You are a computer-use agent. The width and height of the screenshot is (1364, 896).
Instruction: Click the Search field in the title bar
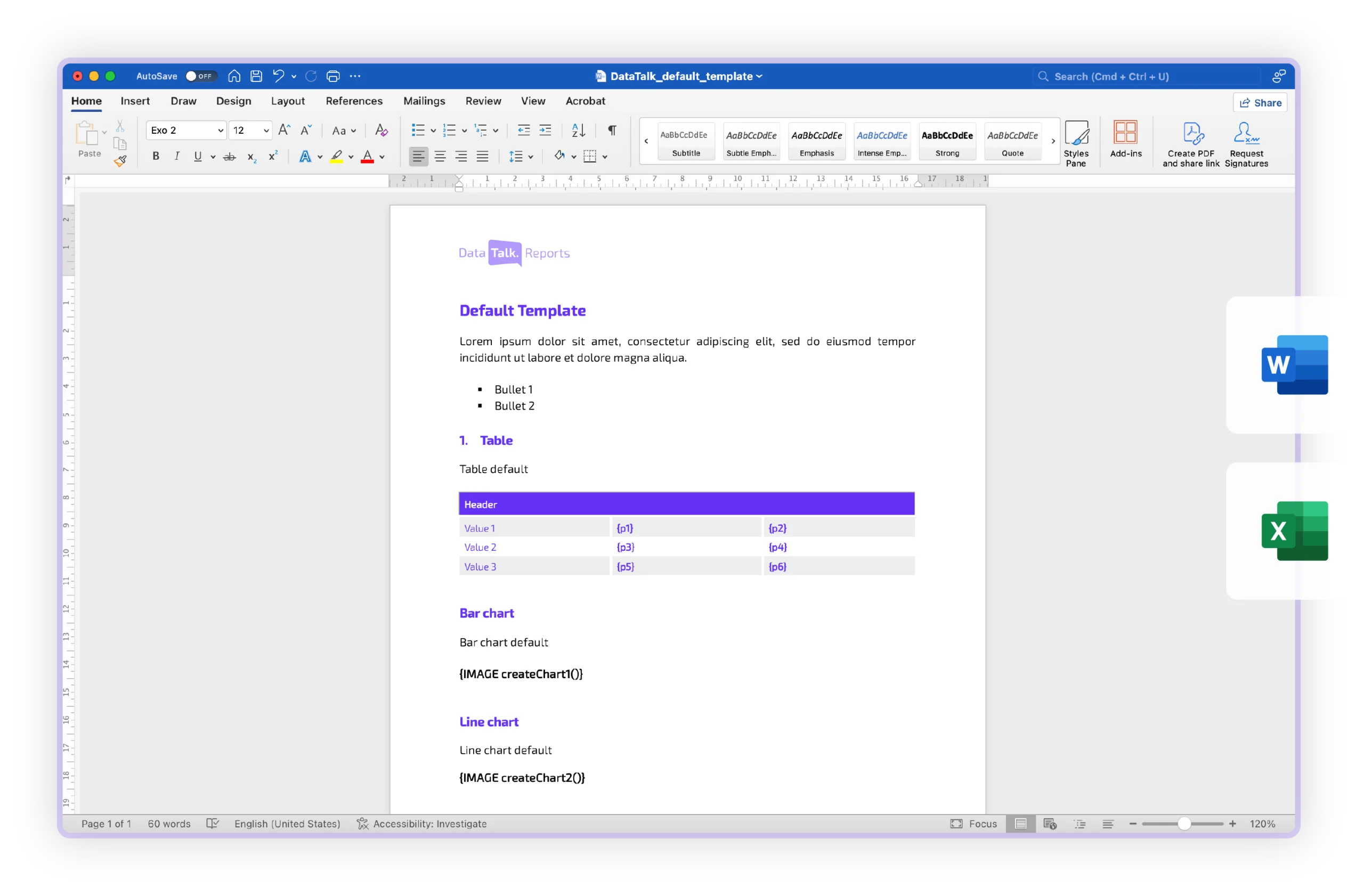tap(1148, 77)
